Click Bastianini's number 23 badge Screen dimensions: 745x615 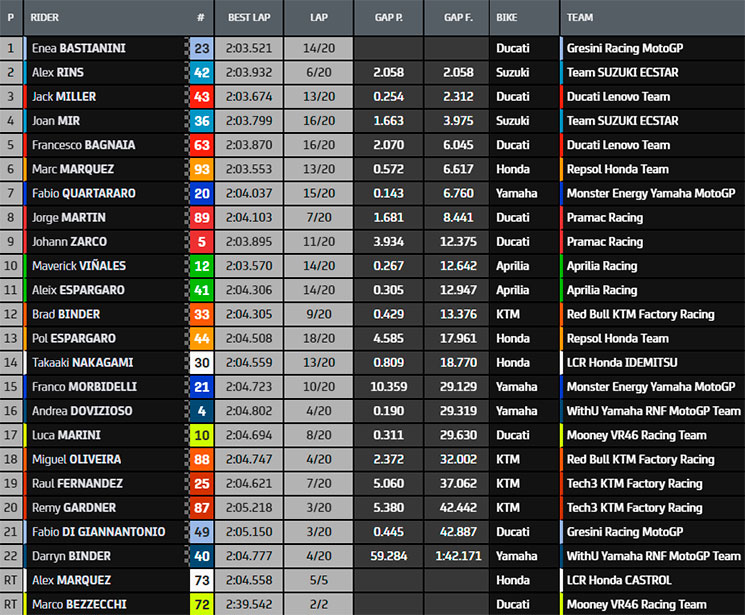tap(201, 48)
